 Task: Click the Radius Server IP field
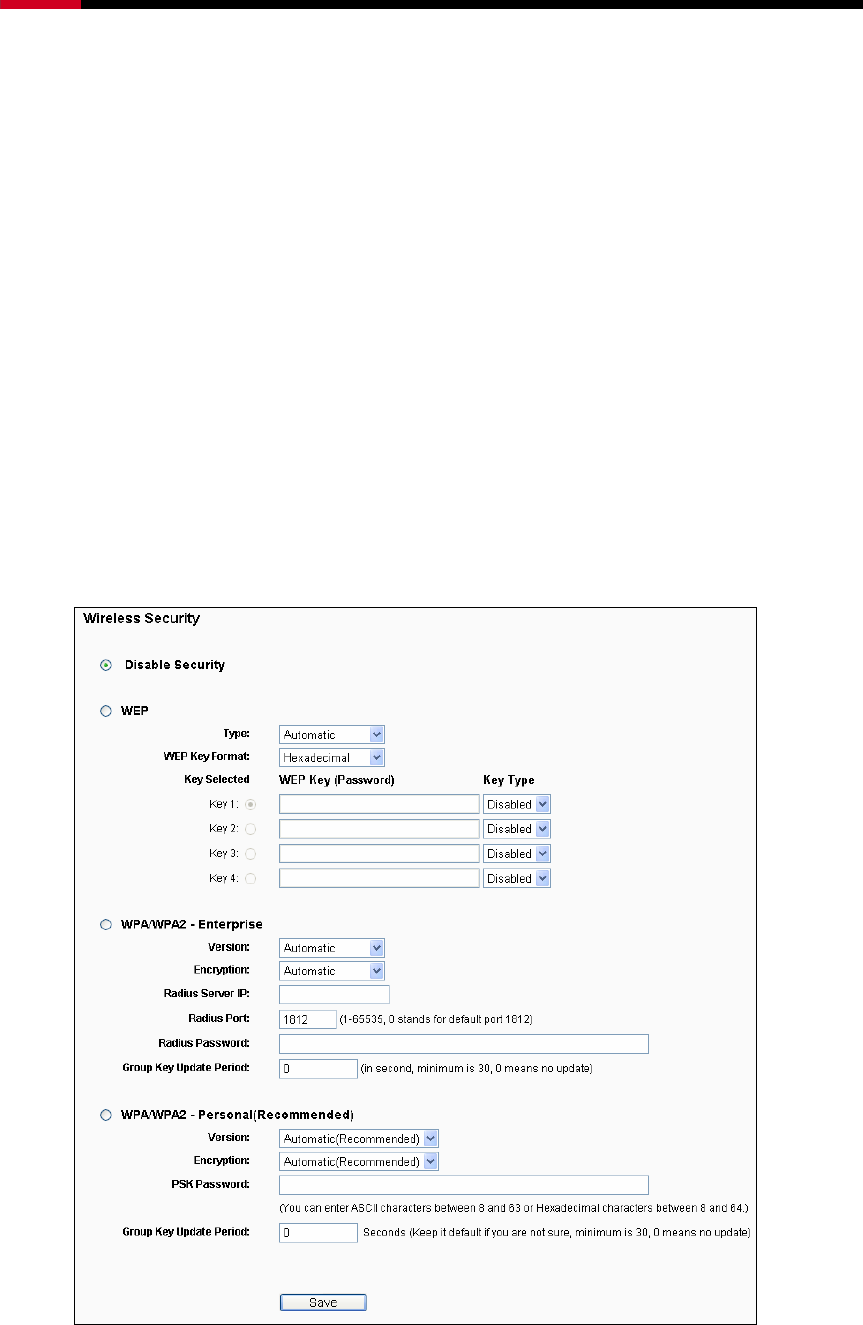(x=334, y=994)
